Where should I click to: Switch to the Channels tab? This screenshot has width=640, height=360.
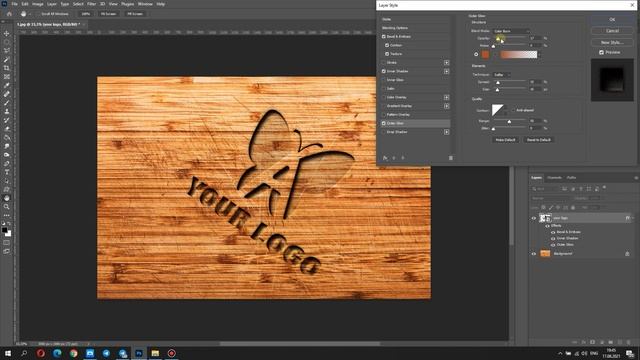click(x=554, y=178)
